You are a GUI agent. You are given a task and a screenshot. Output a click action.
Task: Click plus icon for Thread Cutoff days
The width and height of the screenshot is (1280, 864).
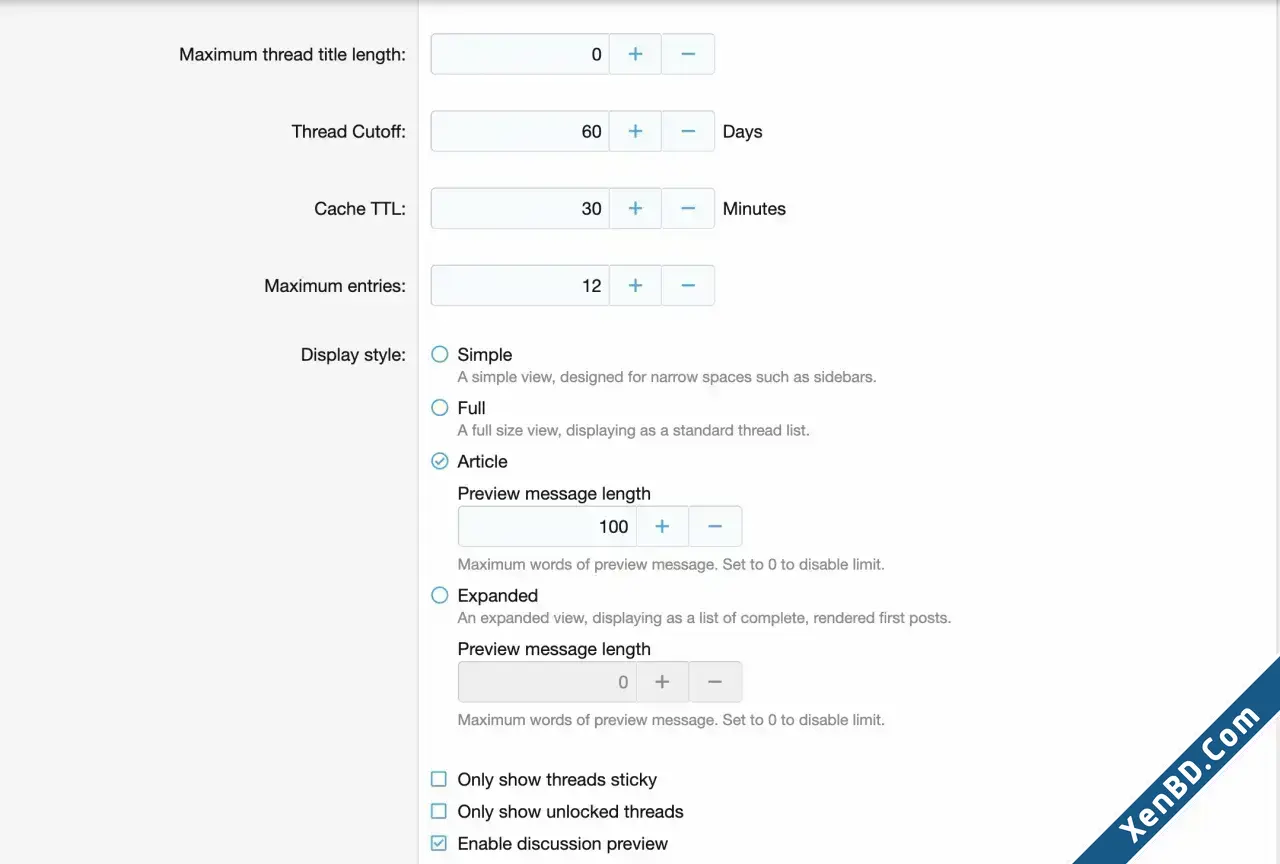[x=635, y=131]
